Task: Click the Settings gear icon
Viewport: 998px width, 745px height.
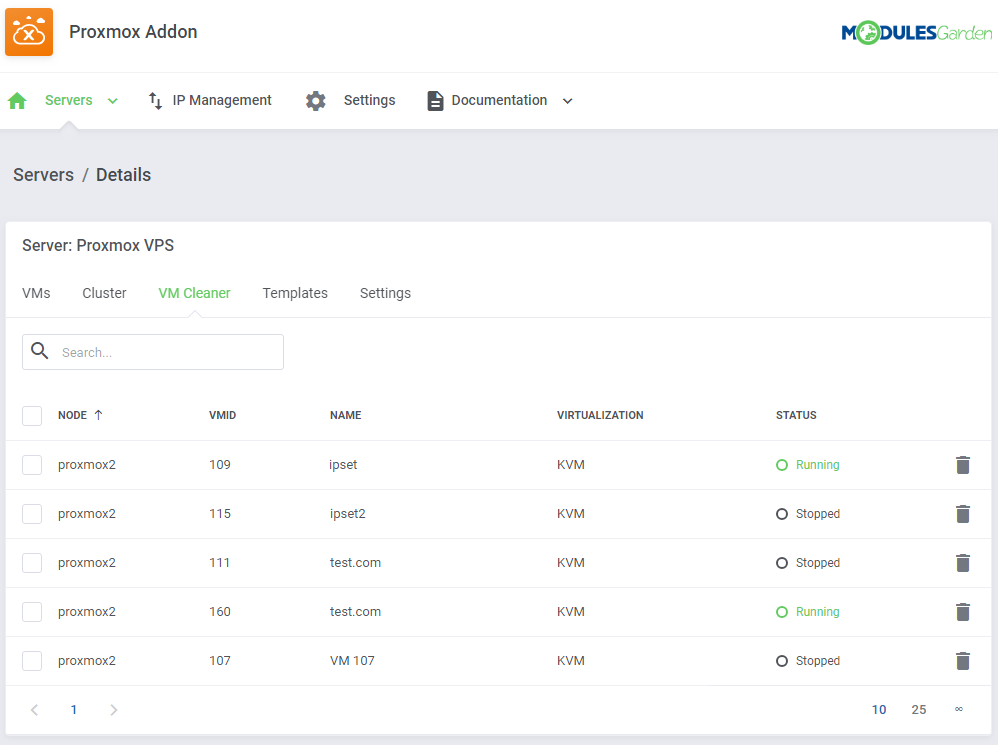Action: (x=316, y=101)
